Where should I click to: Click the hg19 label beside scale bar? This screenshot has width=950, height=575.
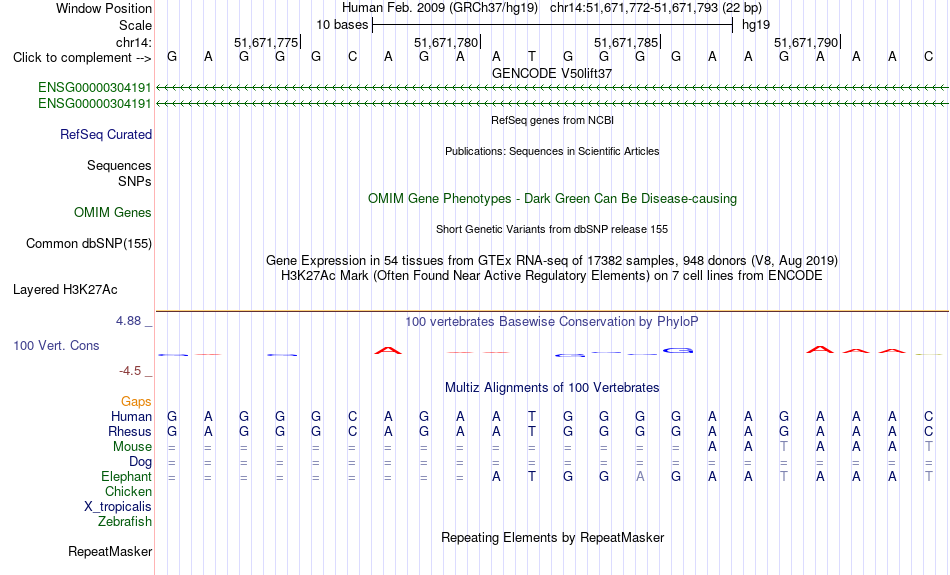tap(756, 25)
